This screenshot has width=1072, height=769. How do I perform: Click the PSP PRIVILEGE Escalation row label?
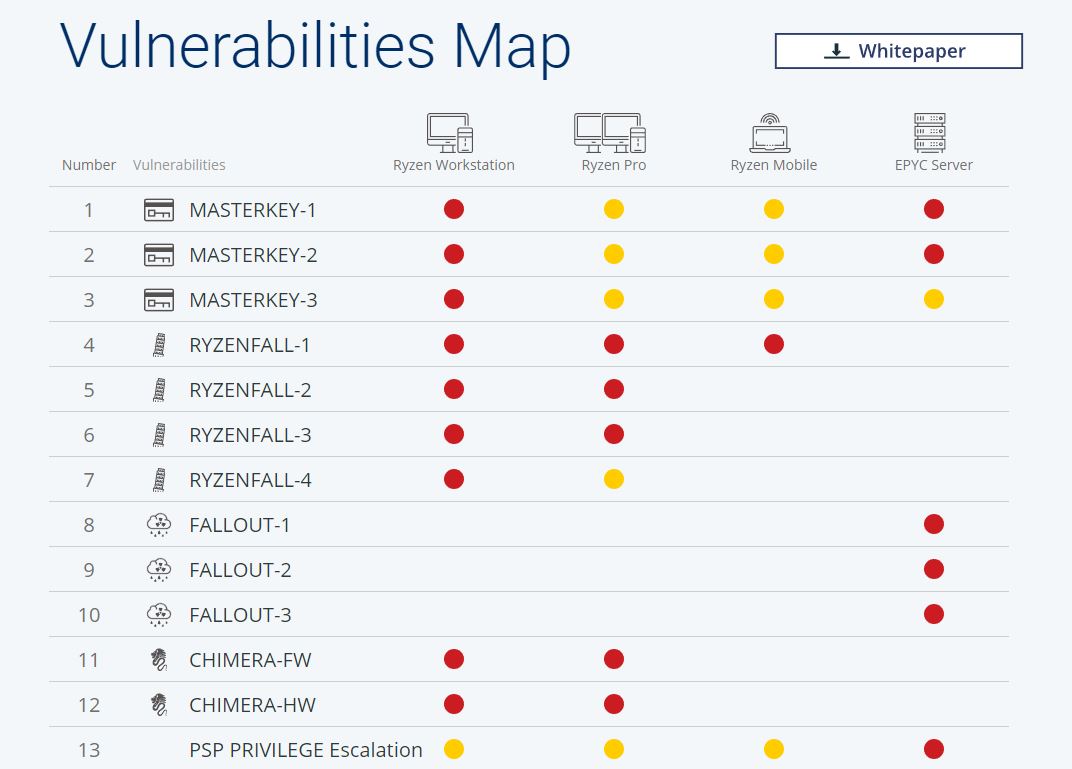306,750
